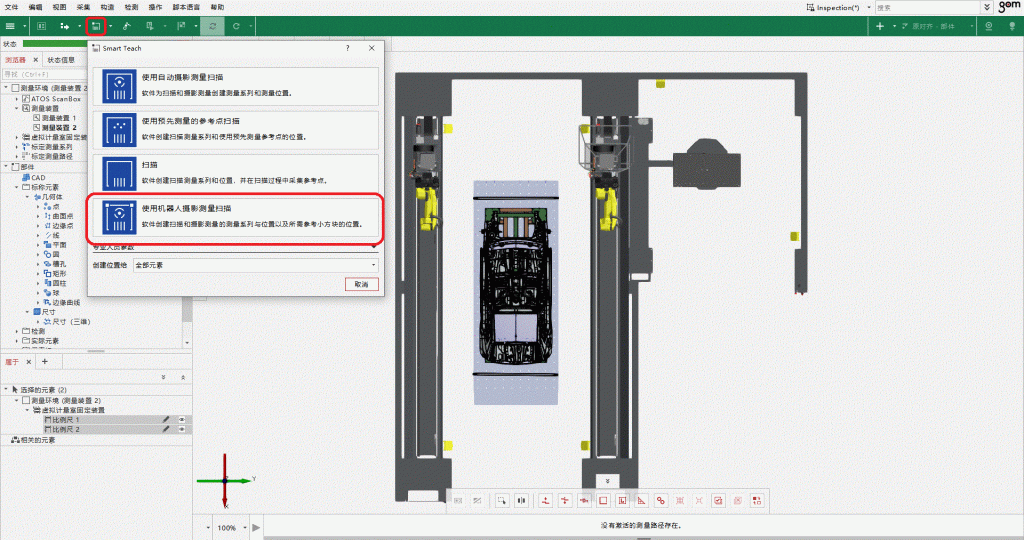The height and width of the screenshot is (540, 1024).
Task: Select CAD item in browser tree
Action: (x=33, y=177)
